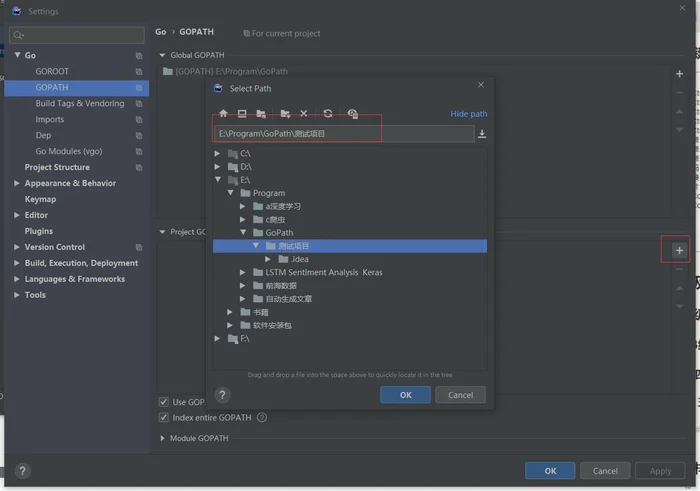Click the project-scope icon beside Dep
Screen dimensions: 700x491
139,136
